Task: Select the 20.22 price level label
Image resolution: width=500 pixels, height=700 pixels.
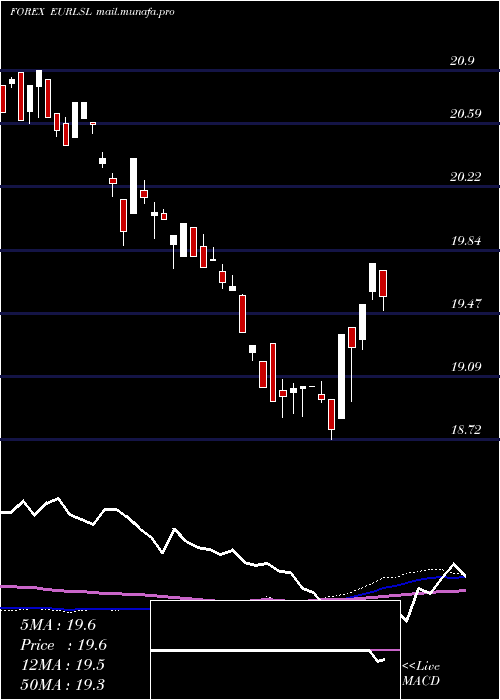Action: tap(466, 177)
